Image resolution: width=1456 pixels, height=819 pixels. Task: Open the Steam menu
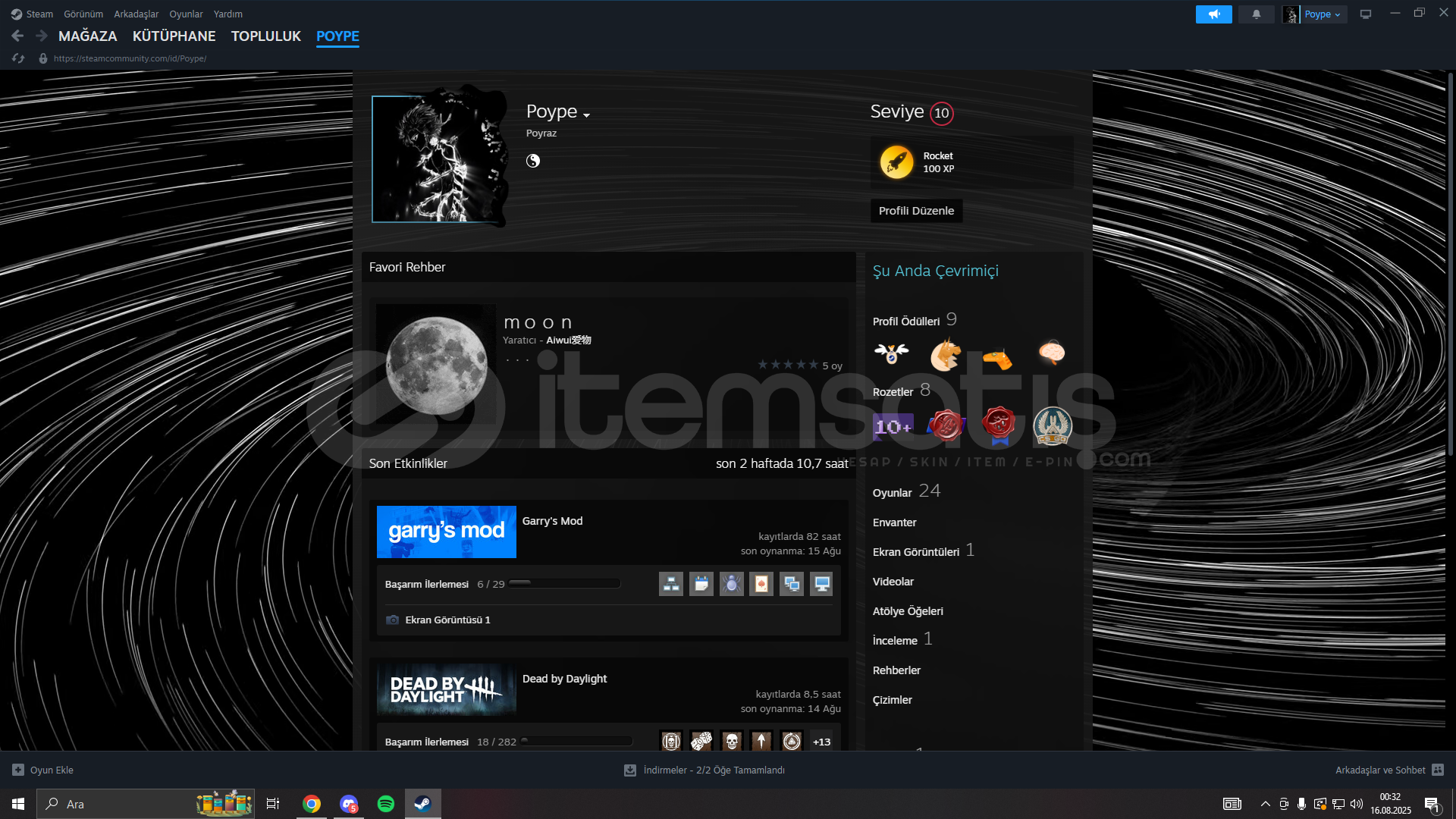tap(32, 14)
